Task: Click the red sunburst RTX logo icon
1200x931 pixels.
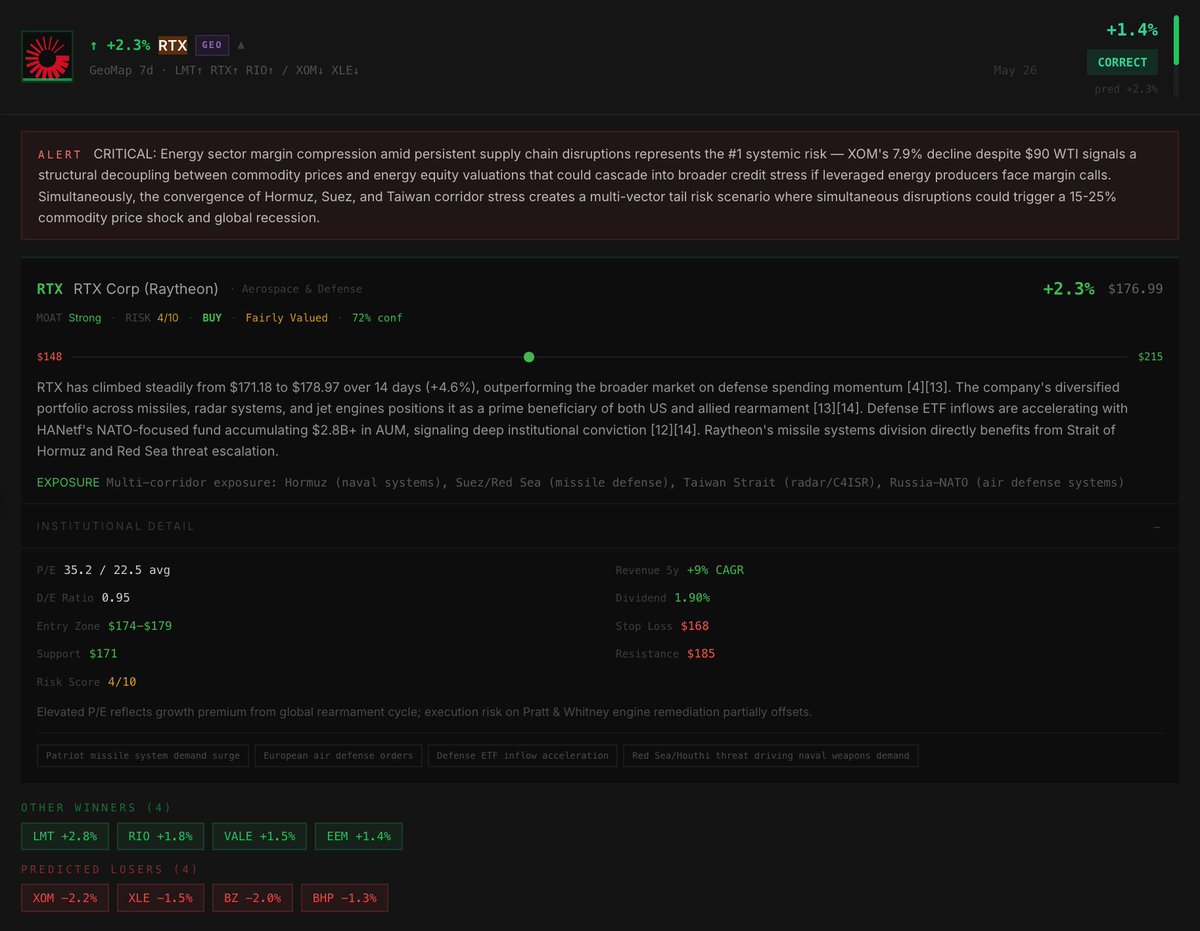Action: click(x=47, y=56)
